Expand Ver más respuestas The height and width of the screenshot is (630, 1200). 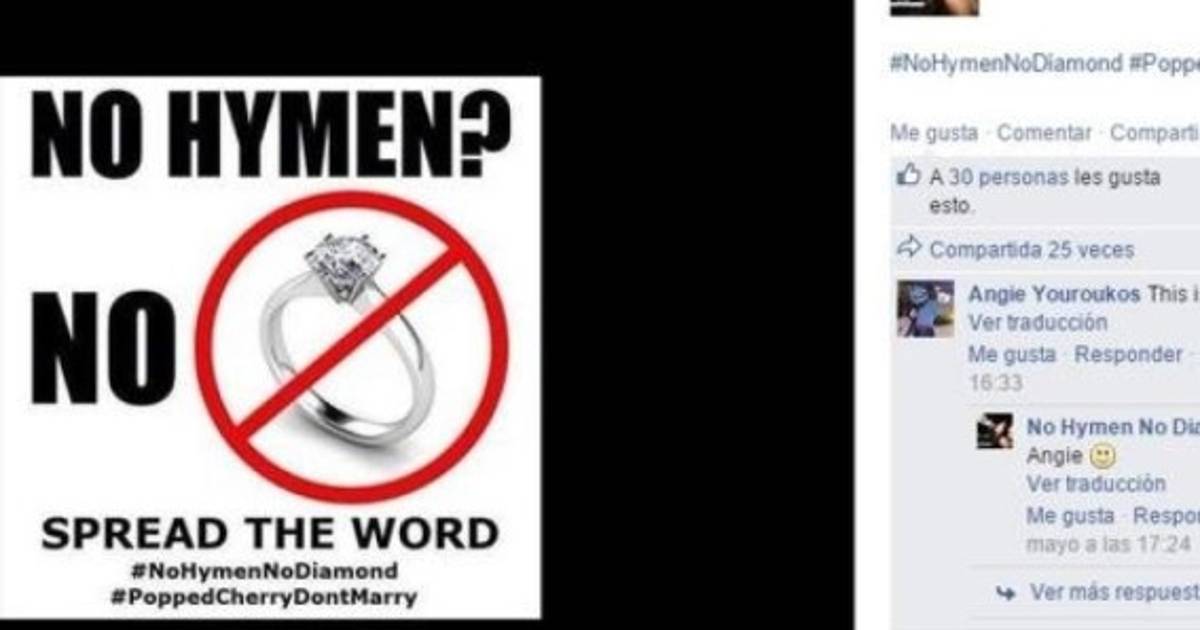1115,593
